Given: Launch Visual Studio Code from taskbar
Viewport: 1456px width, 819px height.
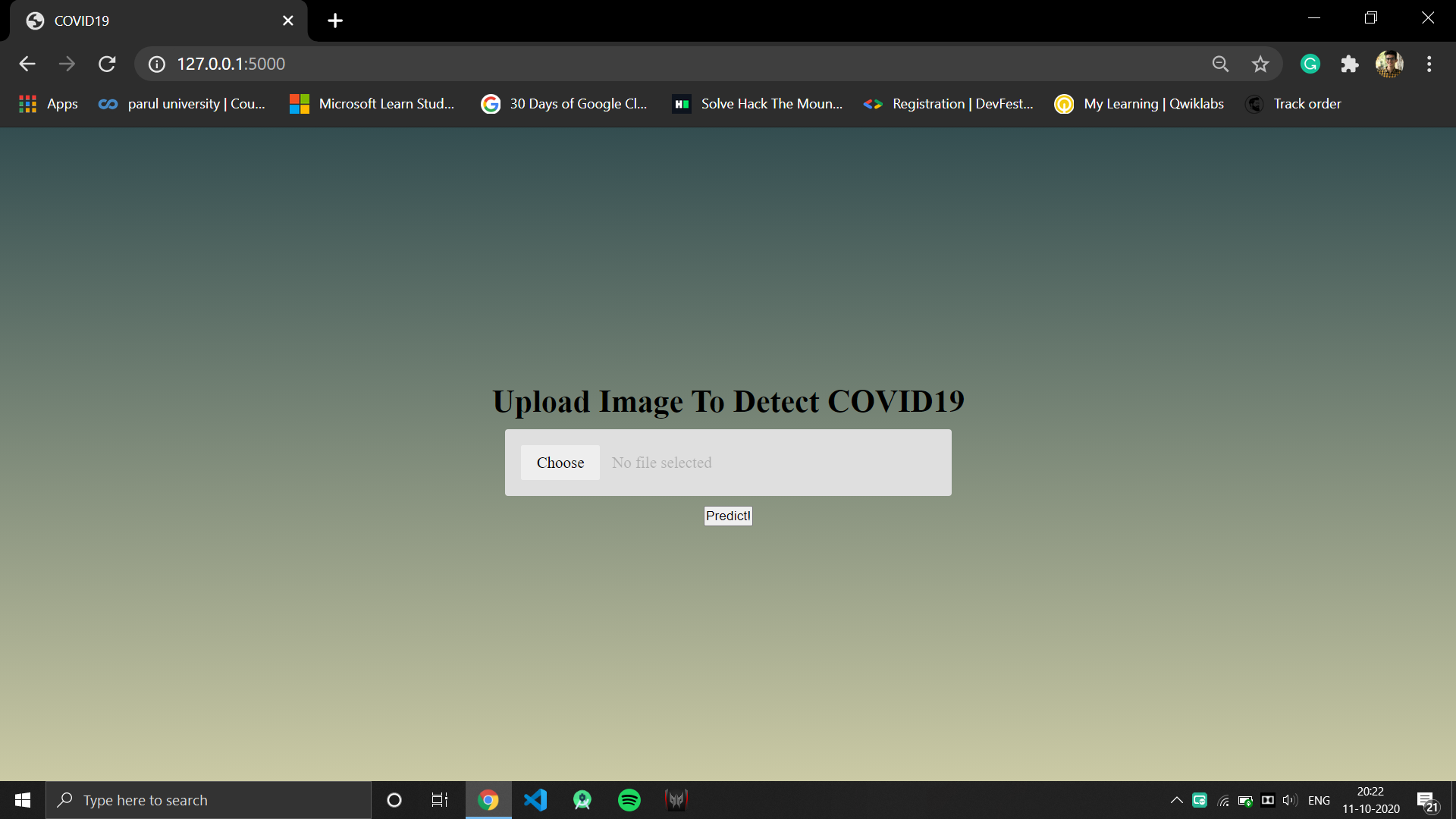Looking at the screenshot, I should [x=535, y=800].
